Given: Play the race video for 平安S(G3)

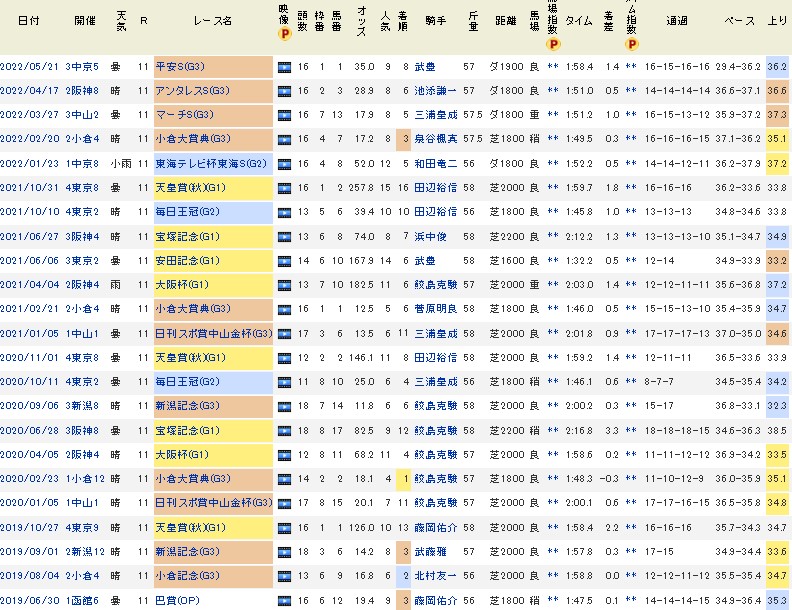Looking at the screenshot, I should click(x=286, y=66).
